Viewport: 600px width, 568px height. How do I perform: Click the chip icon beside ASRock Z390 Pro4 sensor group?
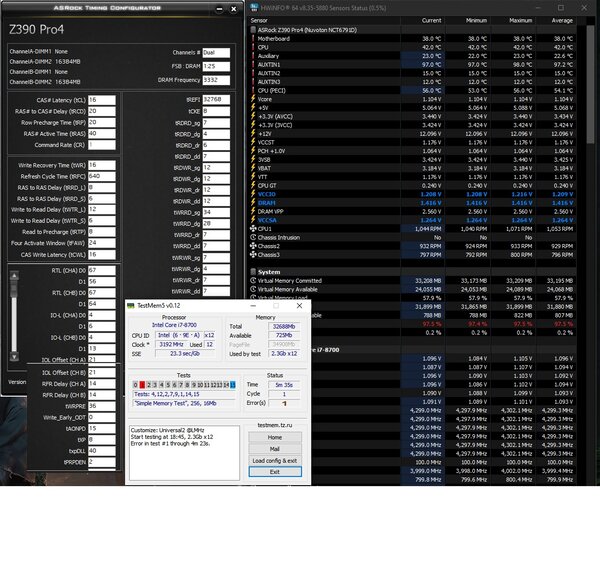pyautogui.click(x=253, y=30)
